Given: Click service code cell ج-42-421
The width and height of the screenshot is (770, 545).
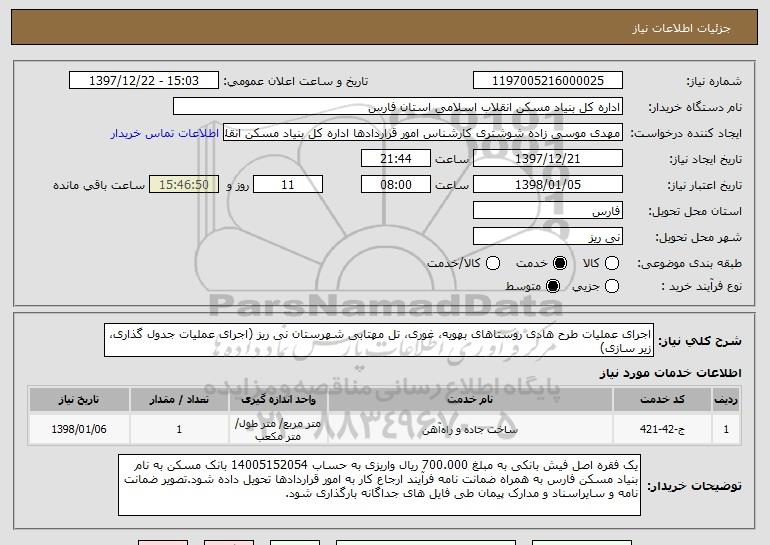Looking at the screenshot, I should click(x=662, y=429).
